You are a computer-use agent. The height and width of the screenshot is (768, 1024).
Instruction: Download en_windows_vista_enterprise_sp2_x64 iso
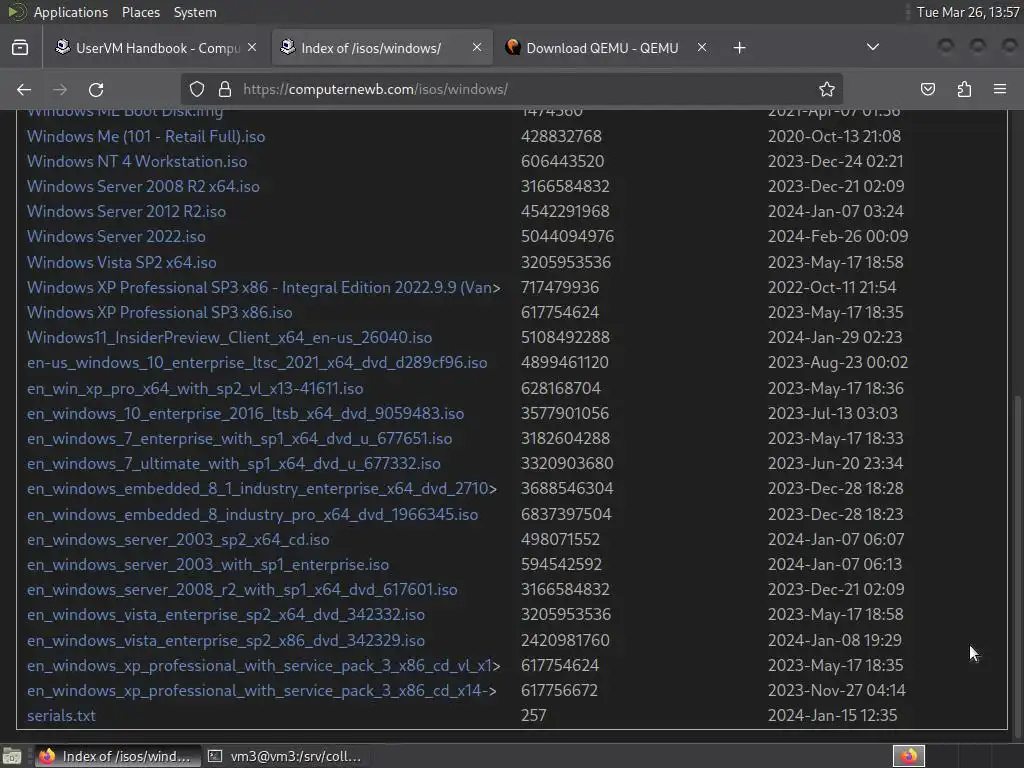pyautogui.click(x=226, y=615)
